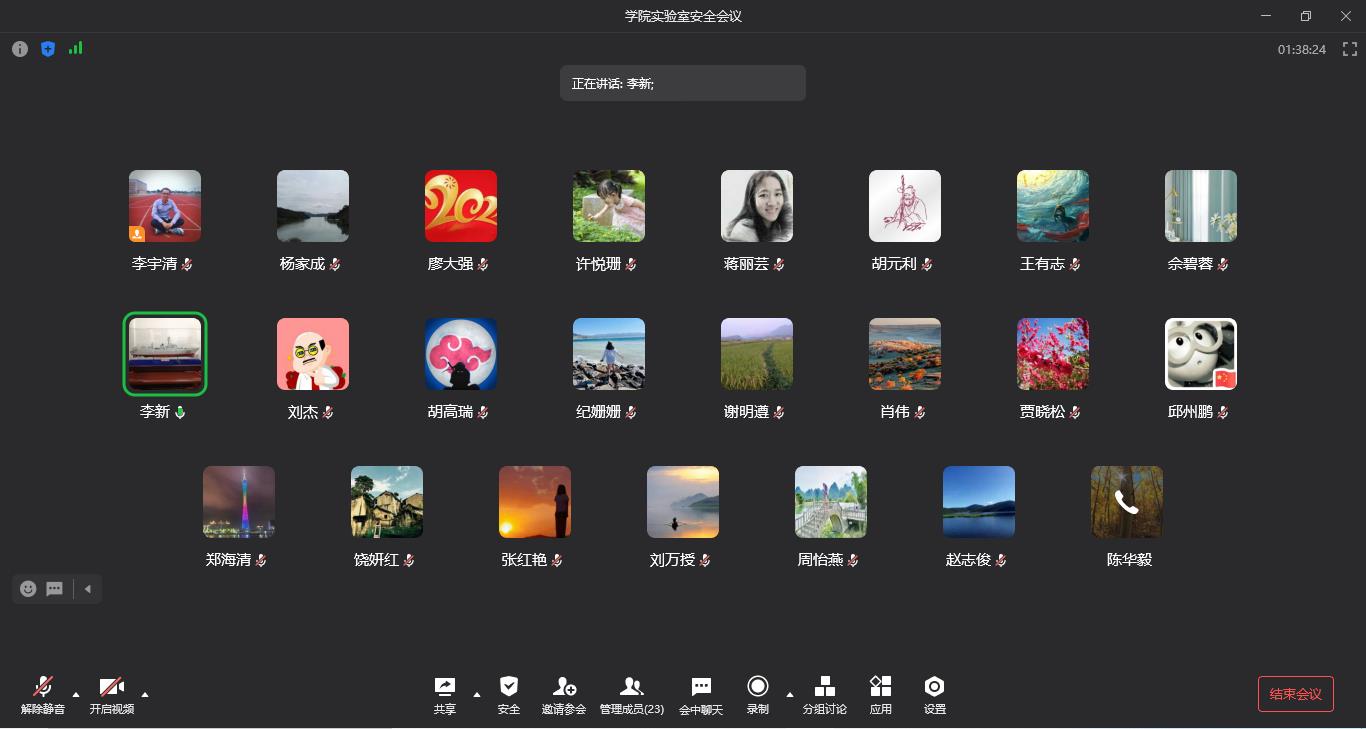Expand video options arrow
The height and width of the screenshot is (729, 1366).
(145, 694)
